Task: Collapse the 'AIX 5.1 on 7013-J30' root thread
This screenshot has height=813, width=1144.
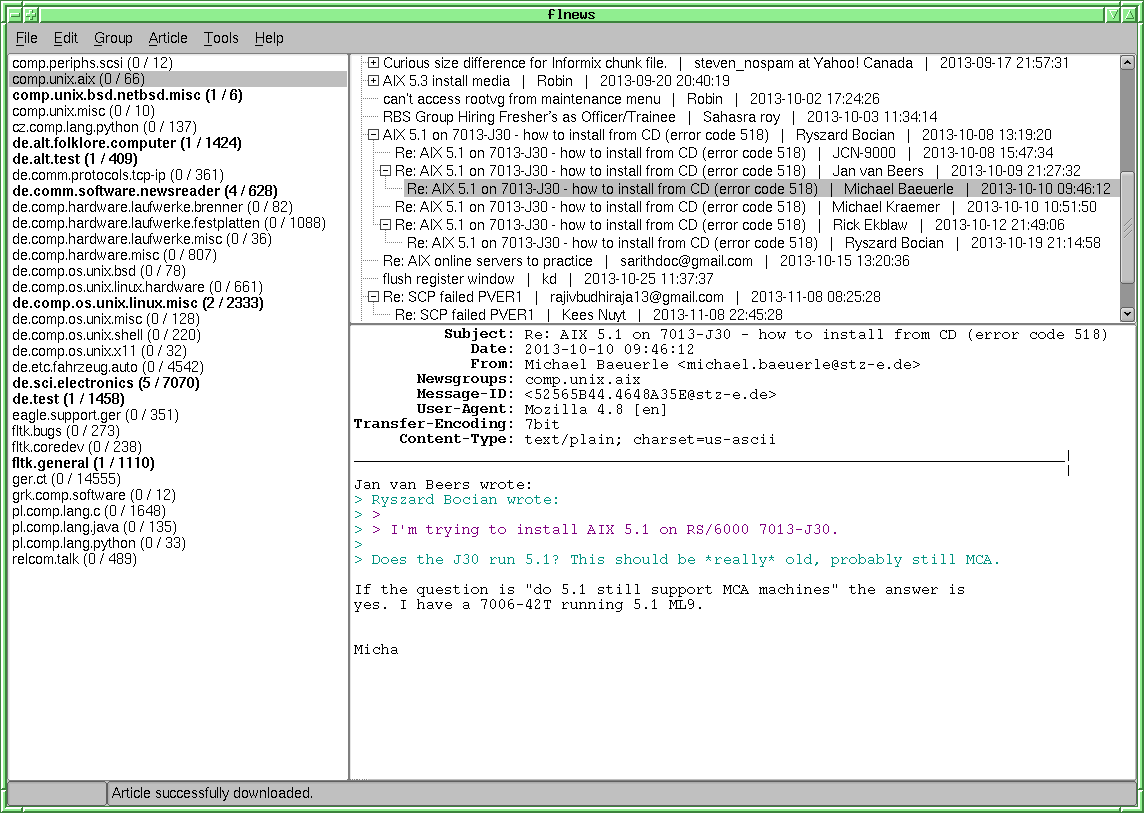Action: [x=374, y=135]
